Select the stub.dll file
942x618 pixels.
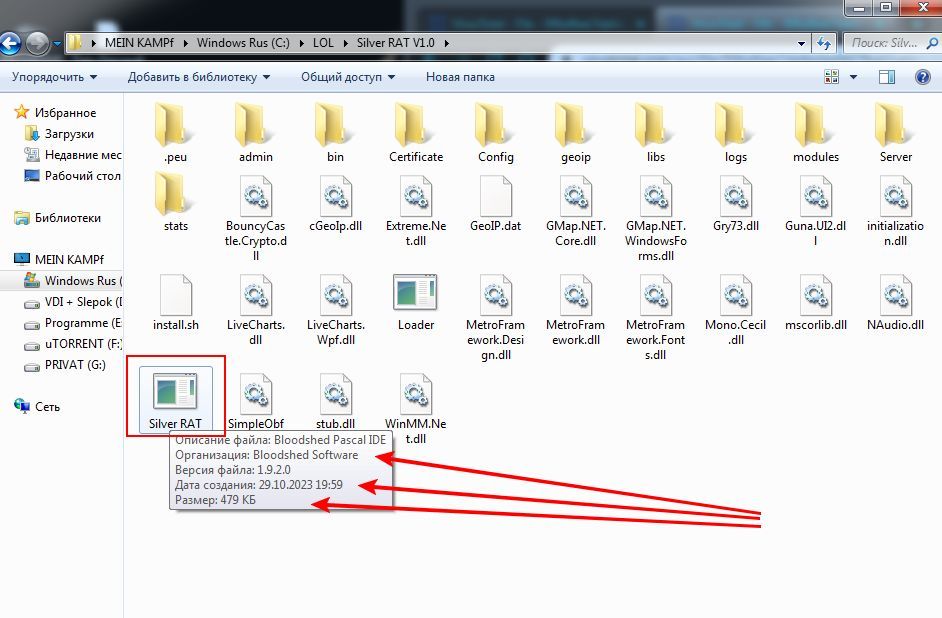(x=335, y=401)
